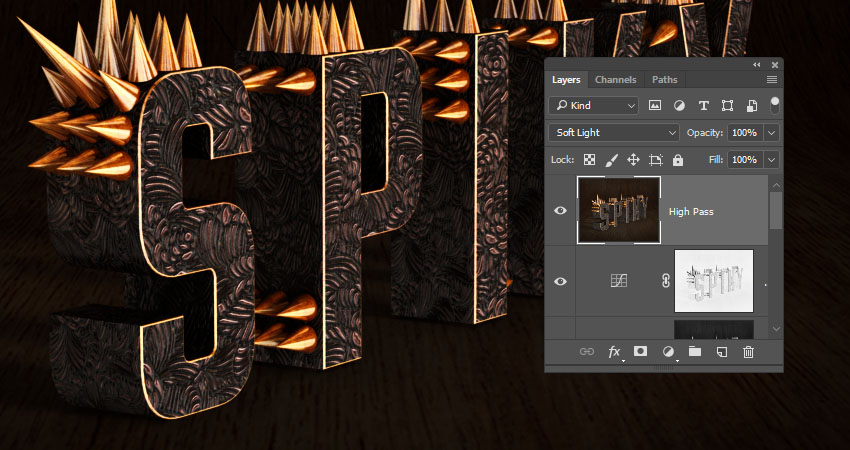Screen dimensions: 850x450
Task: Hide the Curves adjustment layer
Action: (561, 281)
